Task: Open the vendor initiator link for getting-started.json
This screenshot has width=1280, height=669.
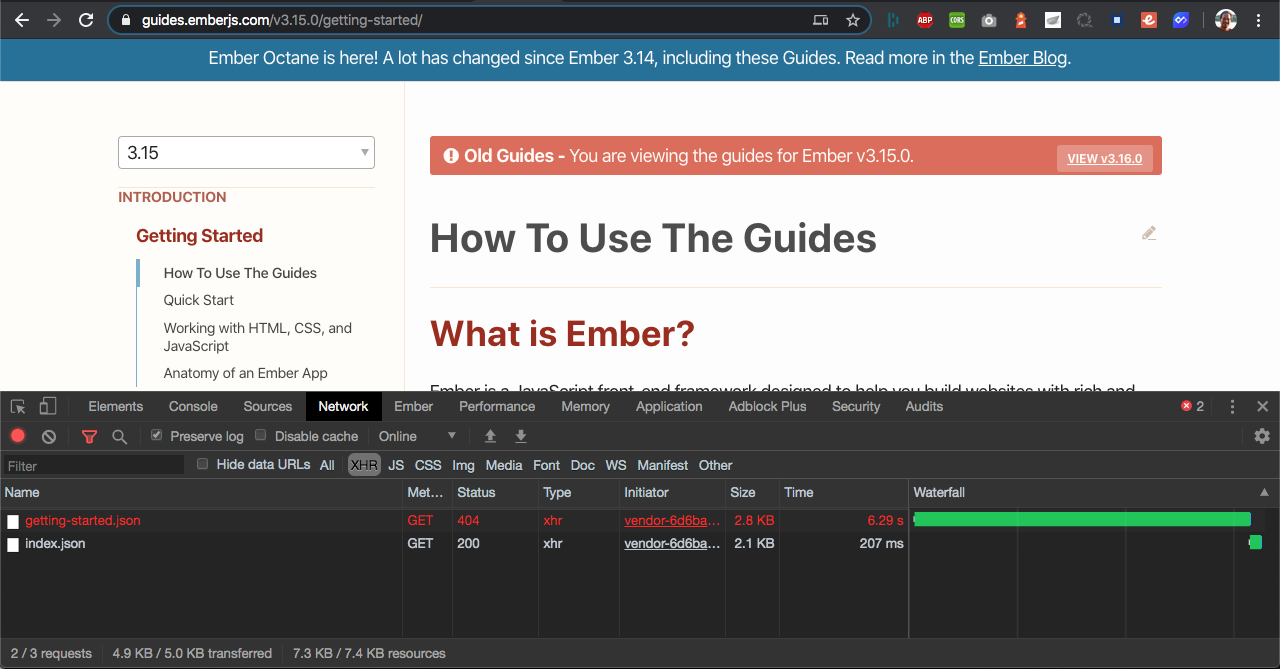Action: pos(672,520)
